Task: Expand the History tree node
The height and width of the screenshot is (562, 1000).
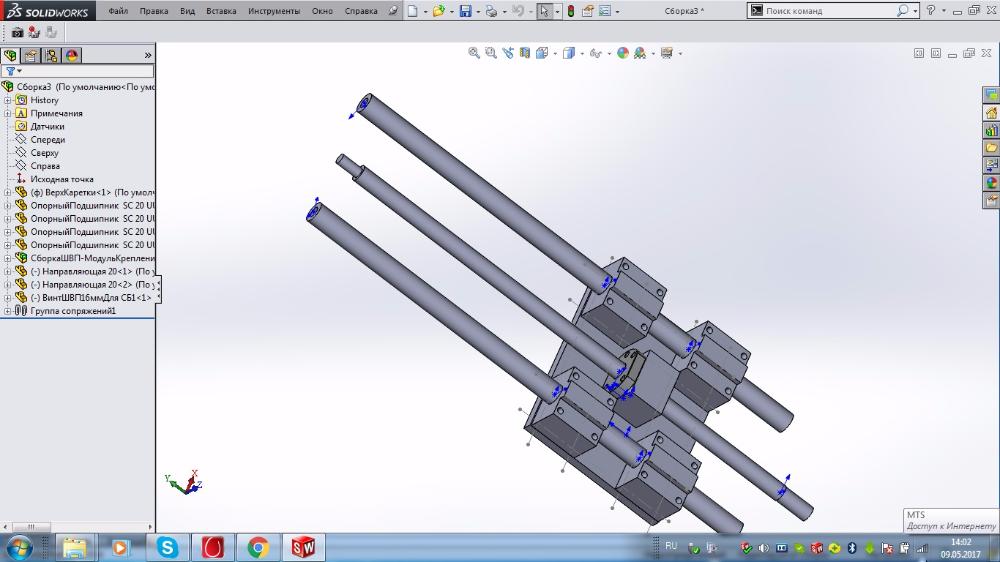Action: point(7,100)
